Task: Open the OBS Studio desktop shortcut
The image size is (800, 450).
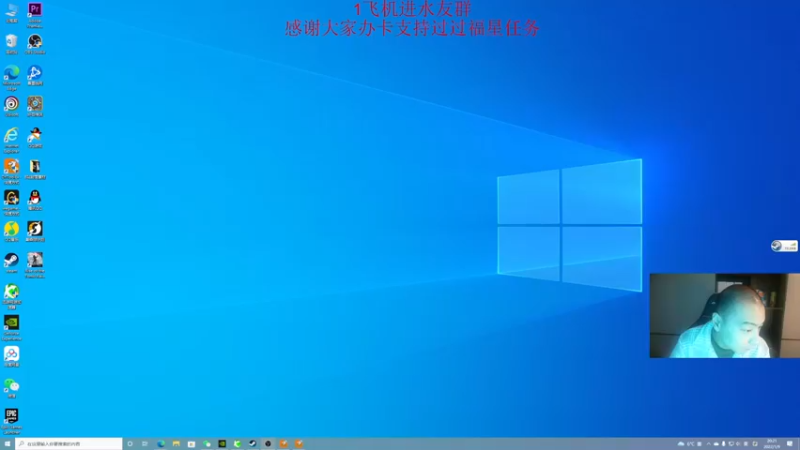Action: pyautogui.click(x=35, y=44)
